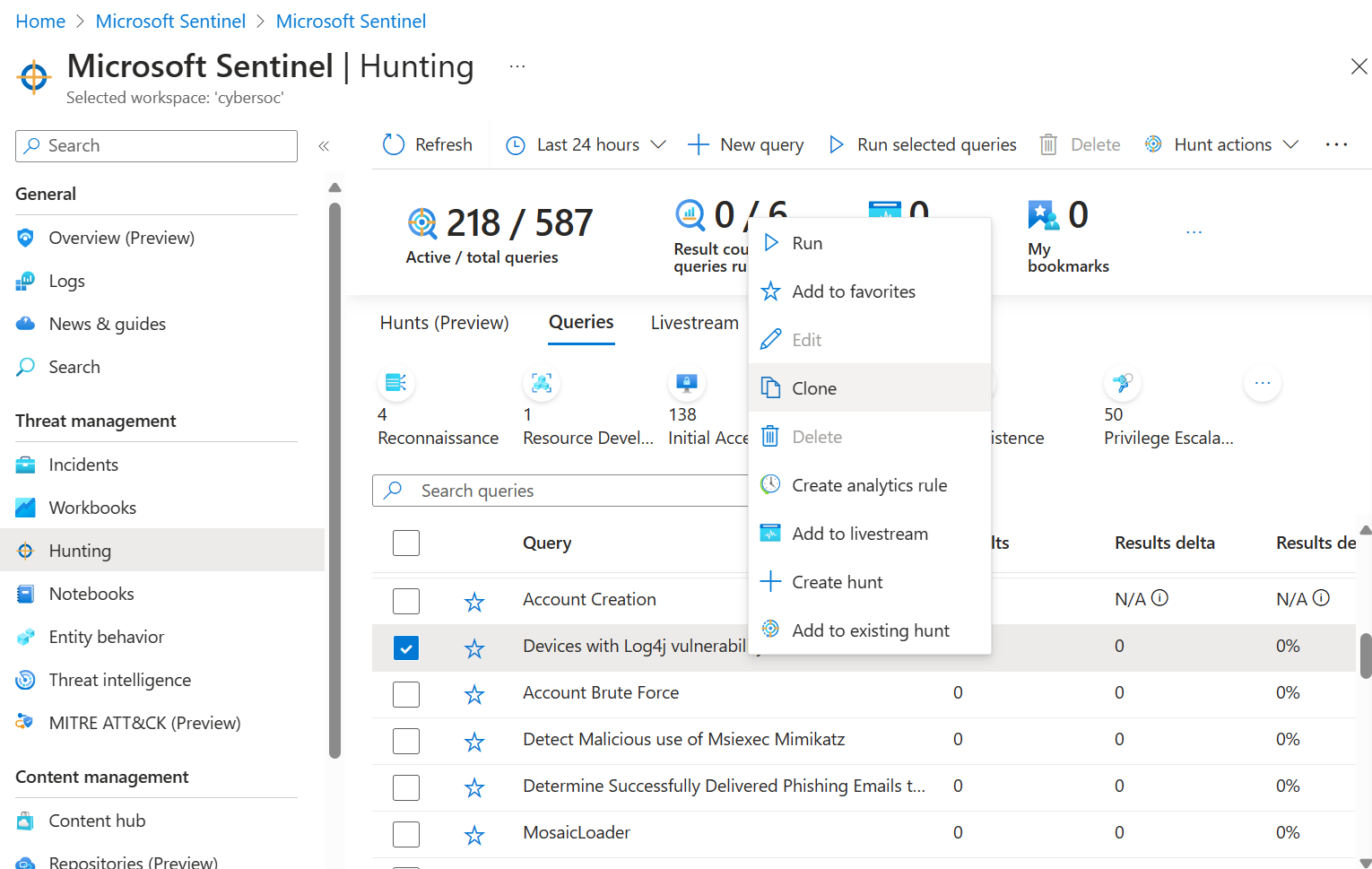Star the Account Brute Force query
The width and height of the screenshot is (1372, 869).
click(474, 694)
